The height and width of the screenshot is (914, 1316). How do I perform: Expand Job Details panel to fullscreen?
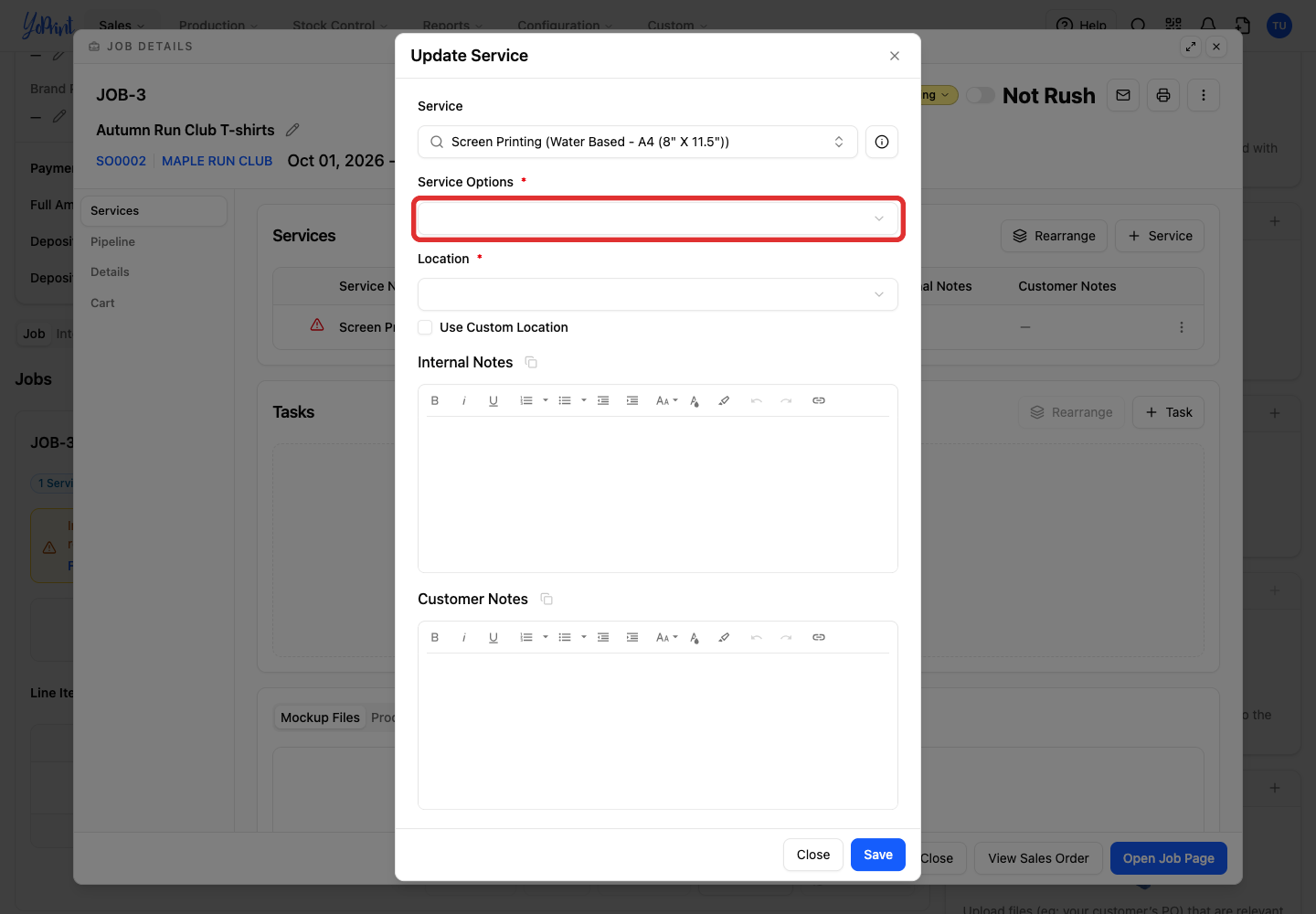(1191, 47)
